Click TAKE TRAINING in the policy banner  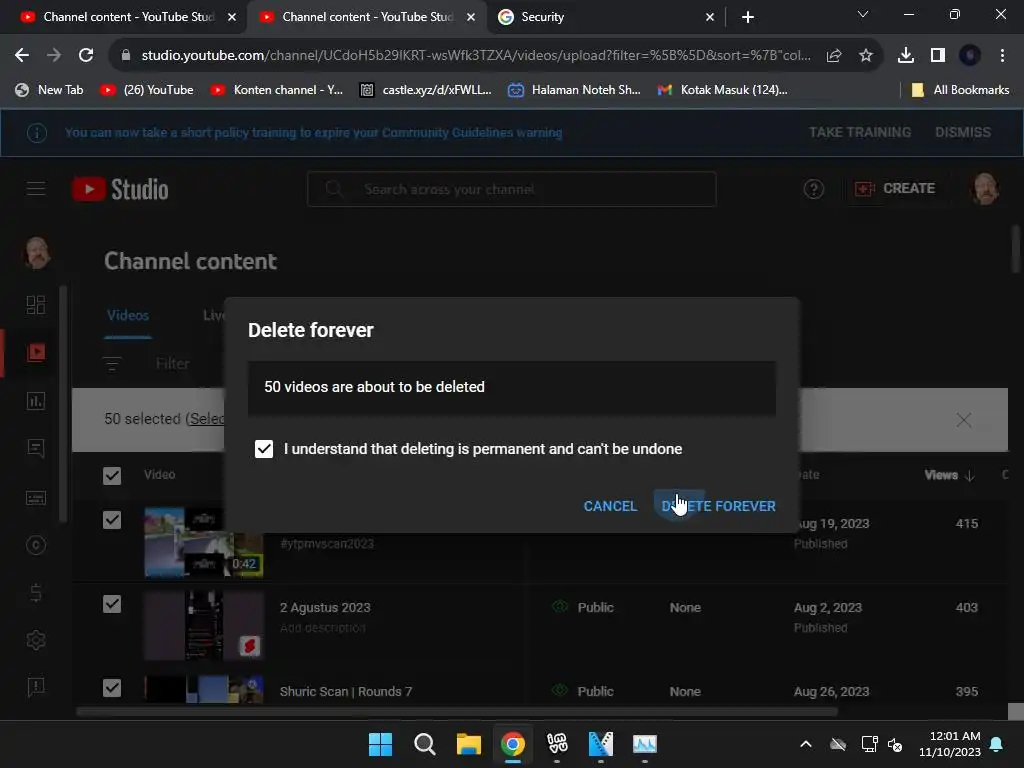point(860,133)
